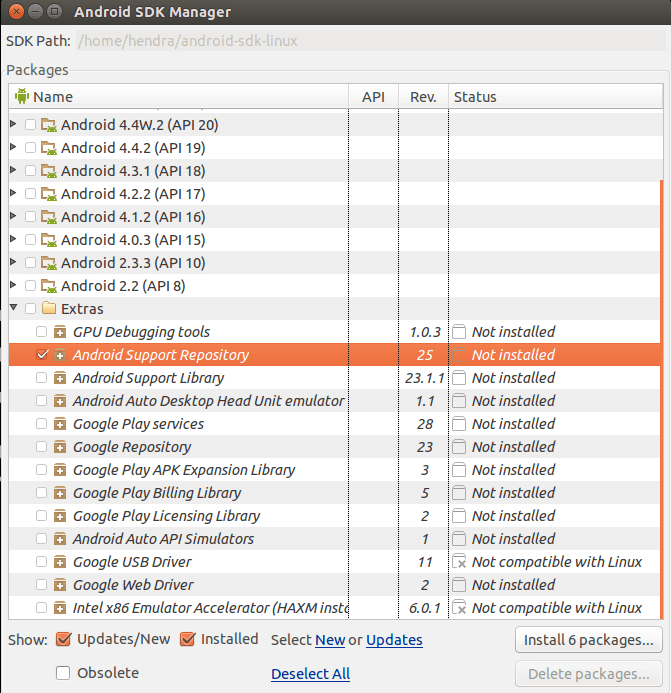The width and height of the screenshot is (671, 693).
Task: Expand the Android 2.2 (API 8) node
Action: [13, 285]
